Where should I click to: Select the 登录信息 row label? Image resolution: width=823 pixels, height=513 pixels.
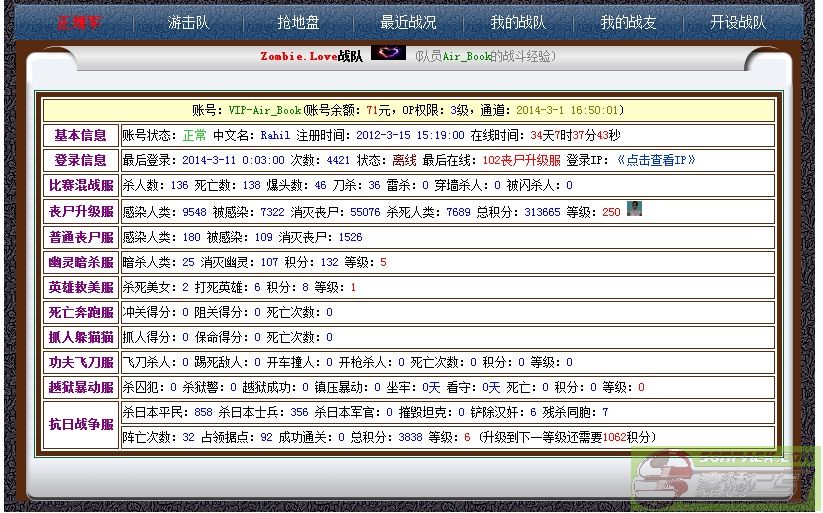click(80, 160)
